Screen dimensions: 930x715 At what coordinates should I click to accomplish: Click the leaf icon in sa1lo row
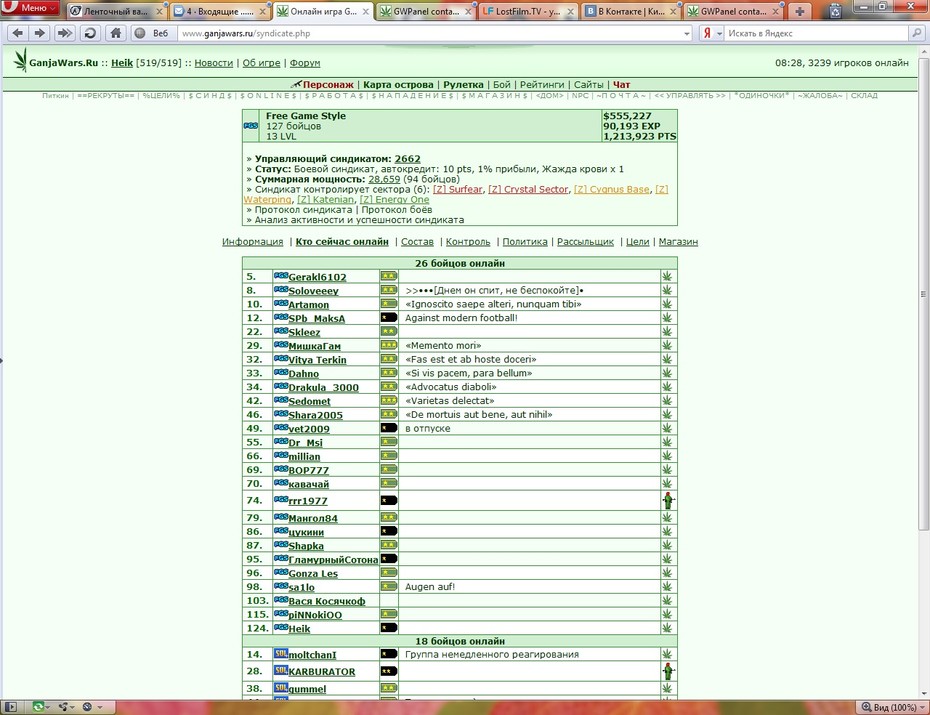pyautogui.click(x=667, y=586)
